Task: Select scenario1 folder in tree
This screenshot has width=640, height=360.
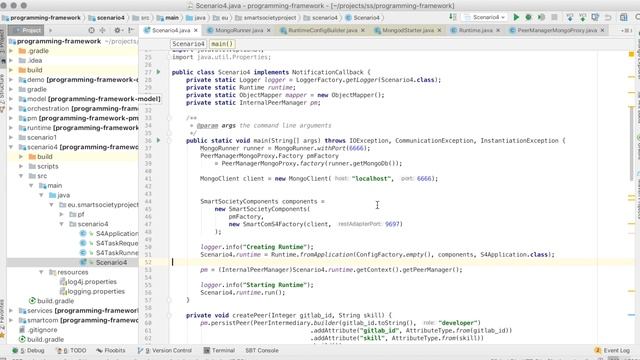Action: pyautogui.click(x=38, y=138)
